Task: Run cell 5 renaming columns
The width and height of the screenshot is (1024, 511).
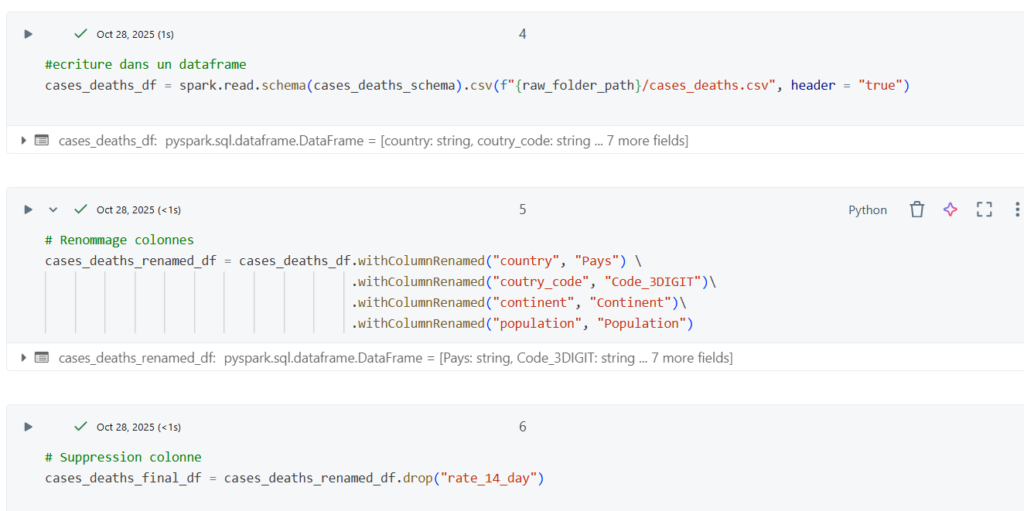Action: 28,210
